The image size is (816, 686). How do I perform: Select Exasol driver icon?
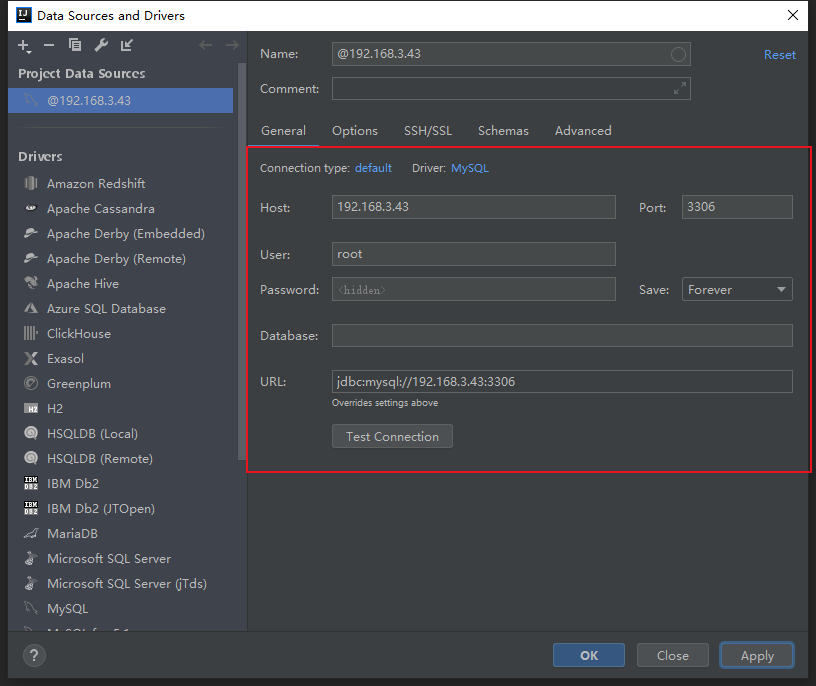coord(31,358)
